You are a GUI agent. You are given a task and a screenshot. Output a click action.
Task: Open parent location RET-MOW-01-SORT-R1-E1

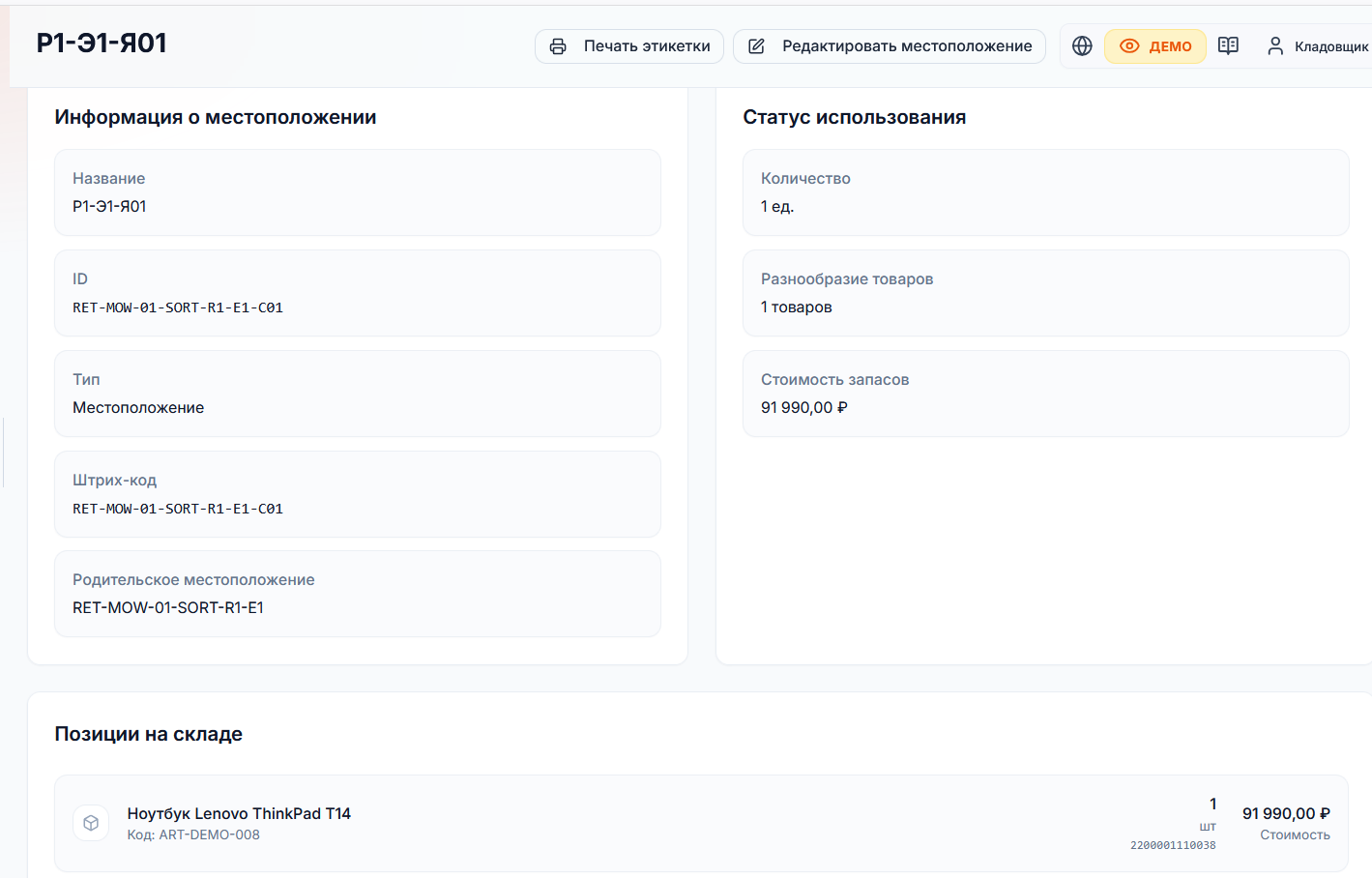pos(168,607)
